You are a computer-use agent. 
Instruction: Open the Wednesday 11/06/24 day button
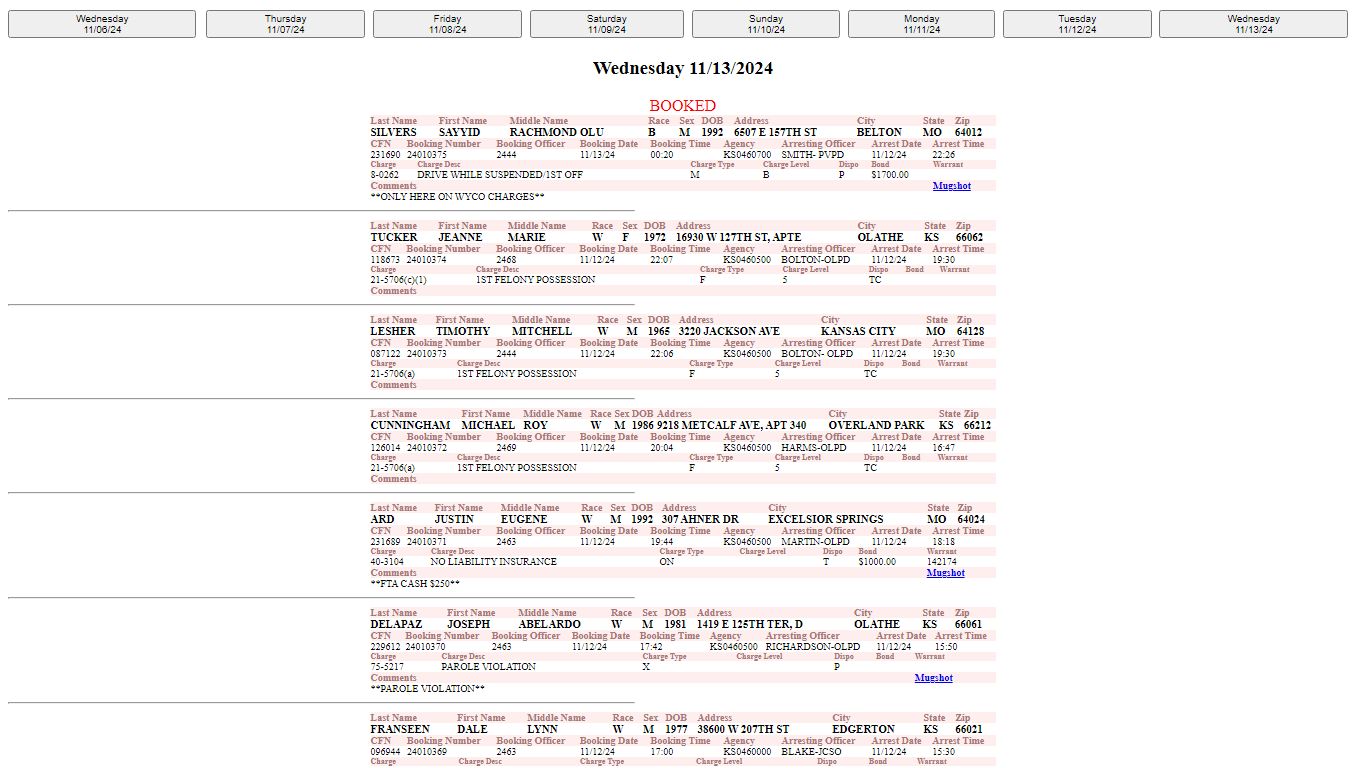pos(102,24)
